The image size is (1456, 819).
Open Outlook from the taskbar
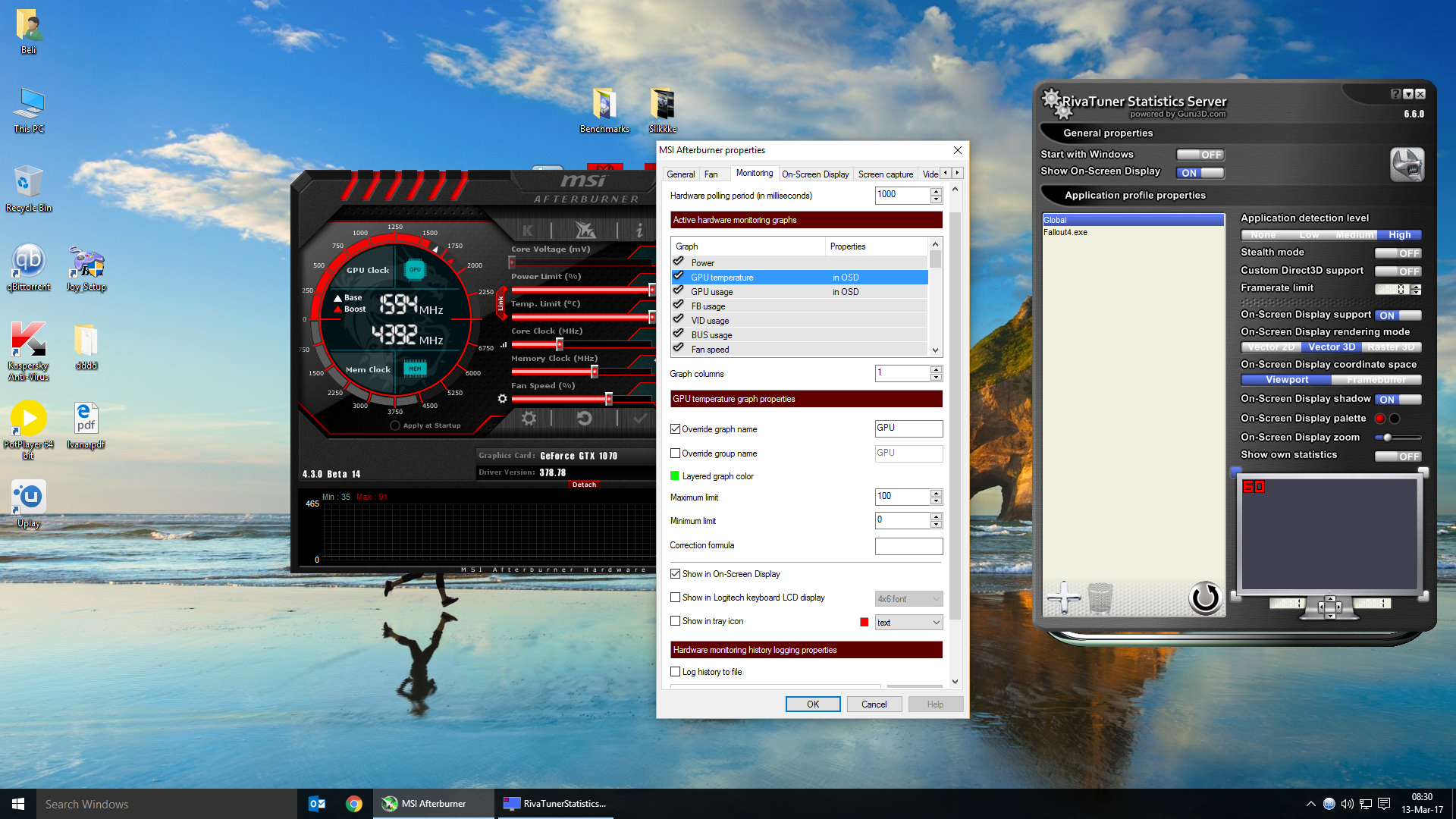tap(317, 804)
